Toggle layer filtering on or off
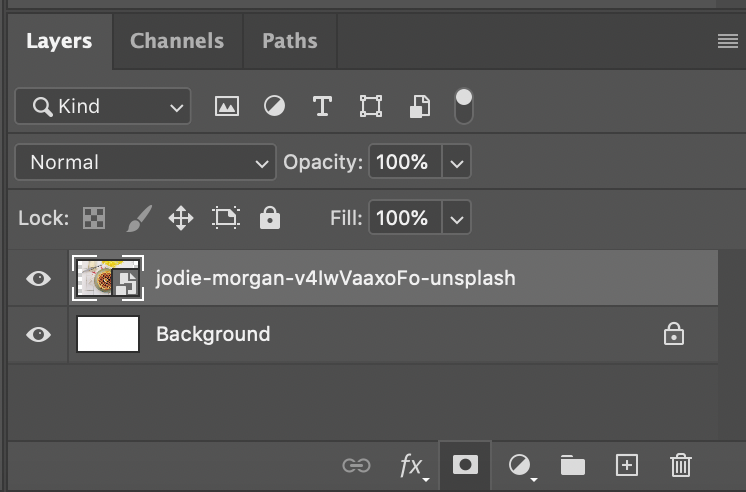 pyautogui.click(x=464, y=104)
